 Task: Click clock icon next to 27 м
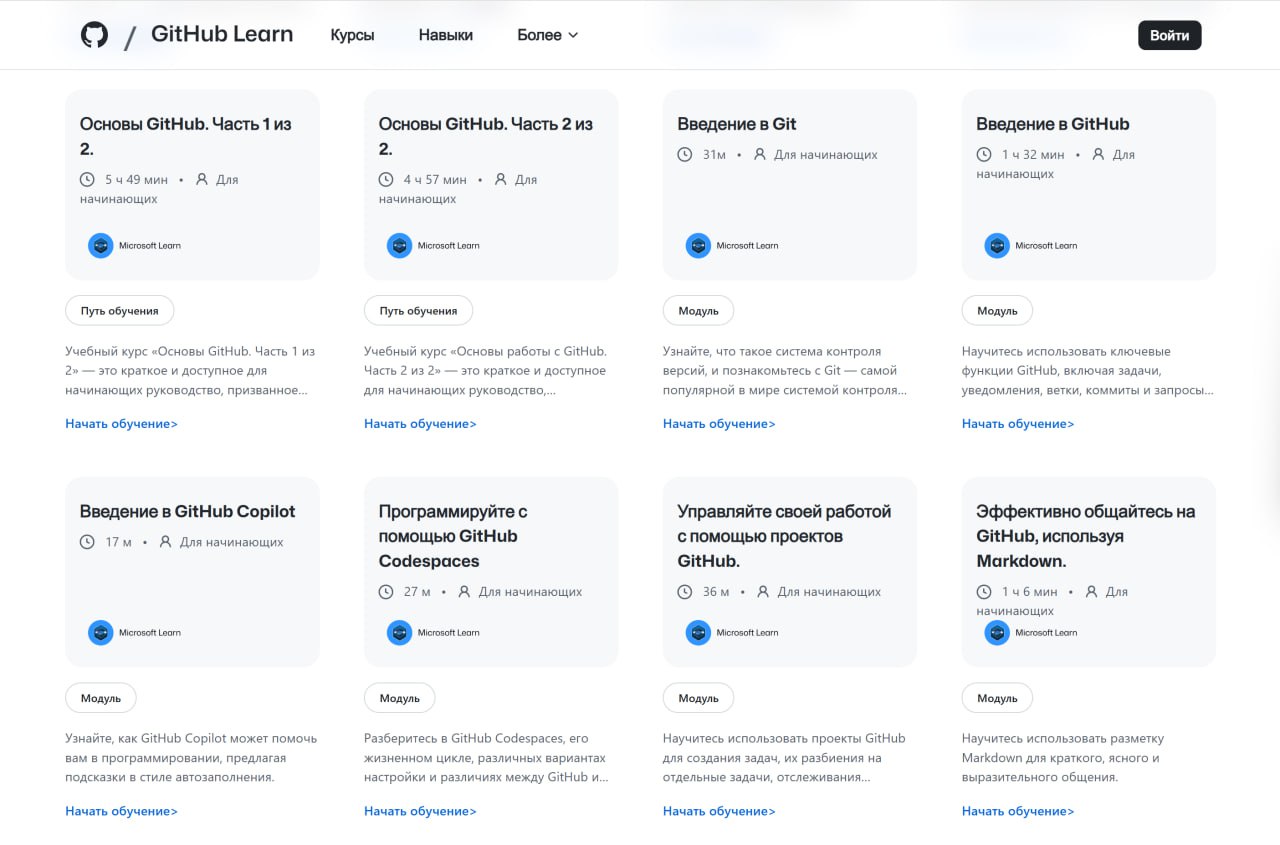click(386, 592)
